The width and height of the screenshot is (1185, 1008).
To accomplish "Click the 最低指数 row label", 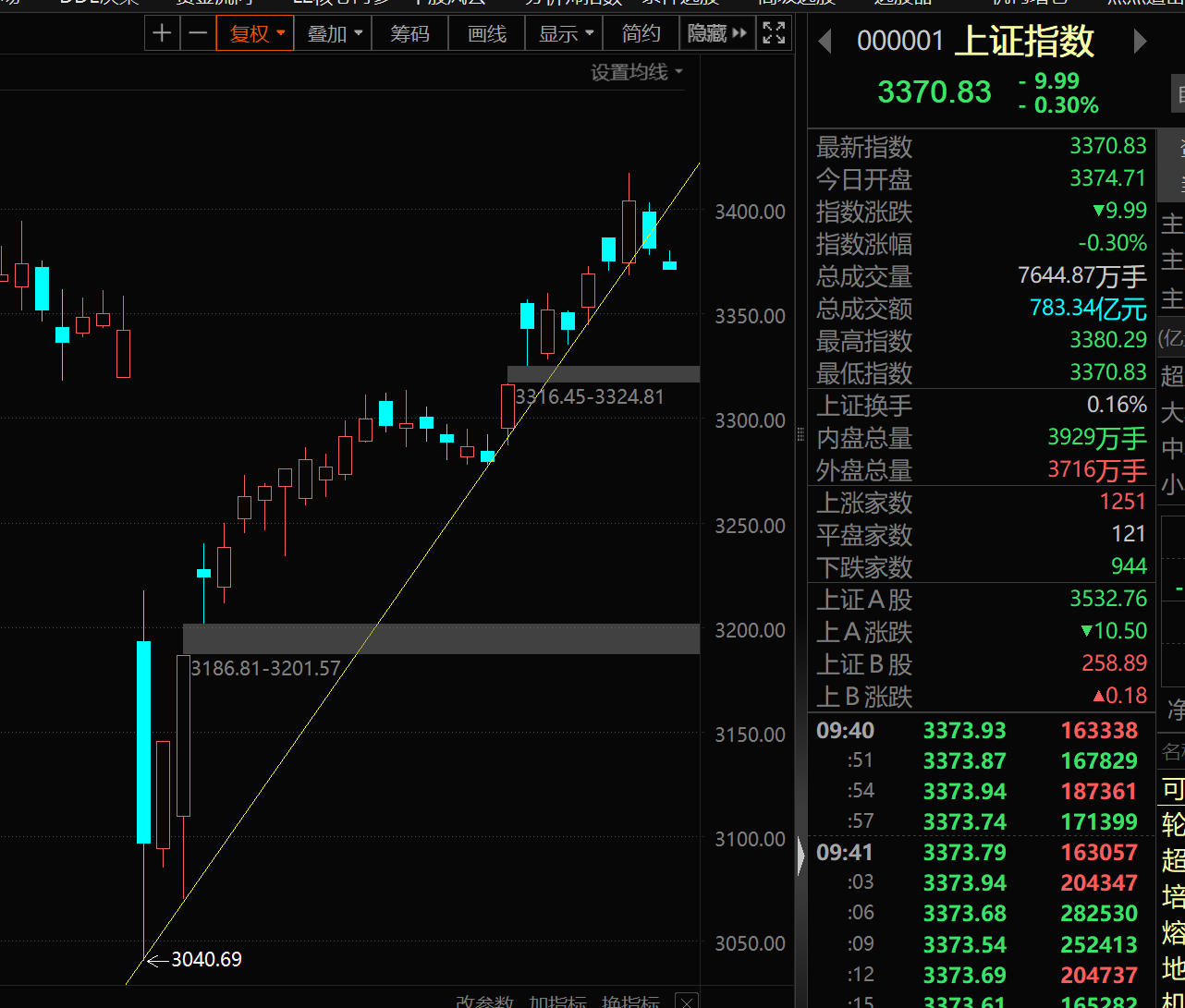I will 863,373.
